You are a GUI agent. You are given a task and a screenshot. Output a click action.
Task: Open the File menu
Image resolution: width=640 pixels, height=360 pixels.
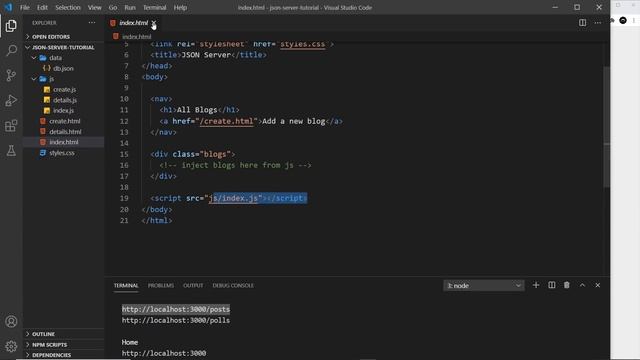pos(24,7)
